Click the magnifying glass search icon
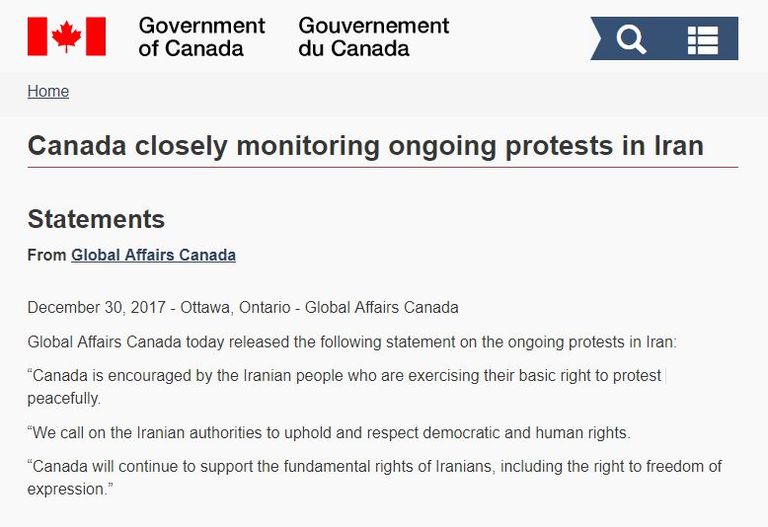 [631, 39]
